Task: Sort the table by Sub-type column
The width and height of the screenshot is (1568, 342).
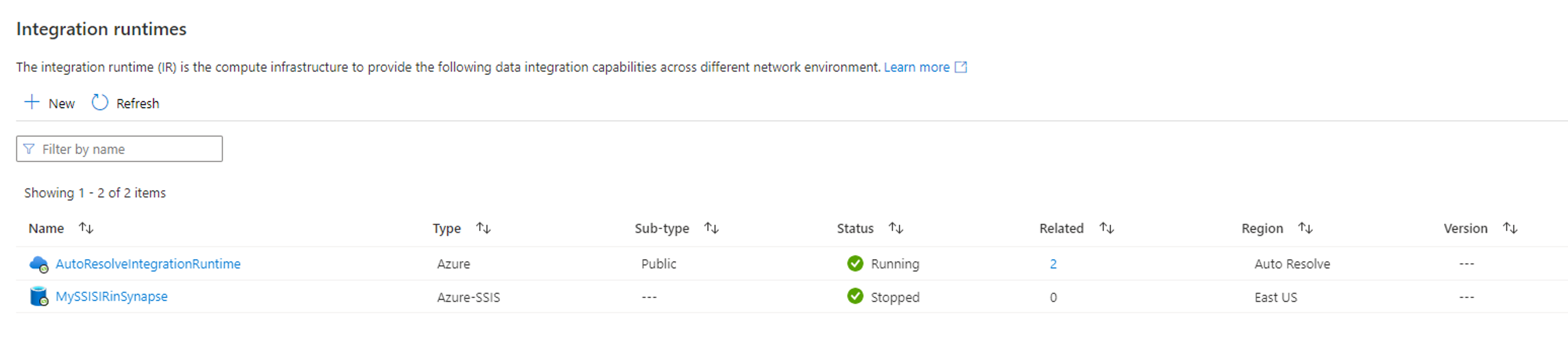Action: (x=711, y=228)
